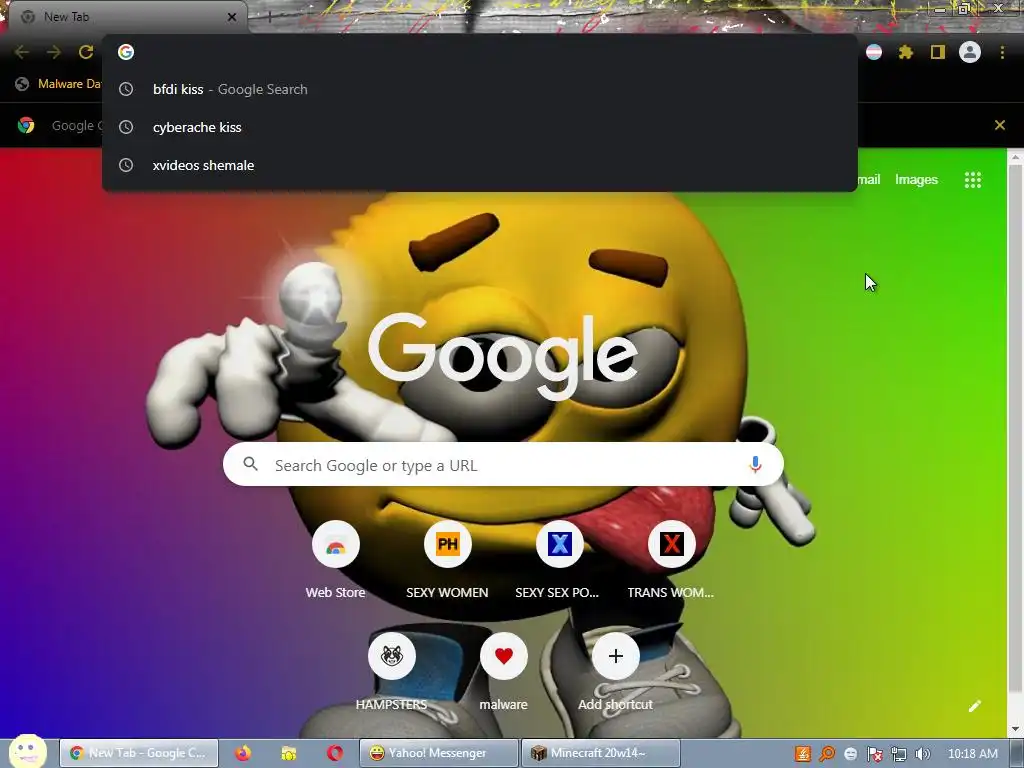This screenshot has height=768, width=1024.
Task: Switch to Chrome New Tab taskbar item
Action: pos(138,753)
